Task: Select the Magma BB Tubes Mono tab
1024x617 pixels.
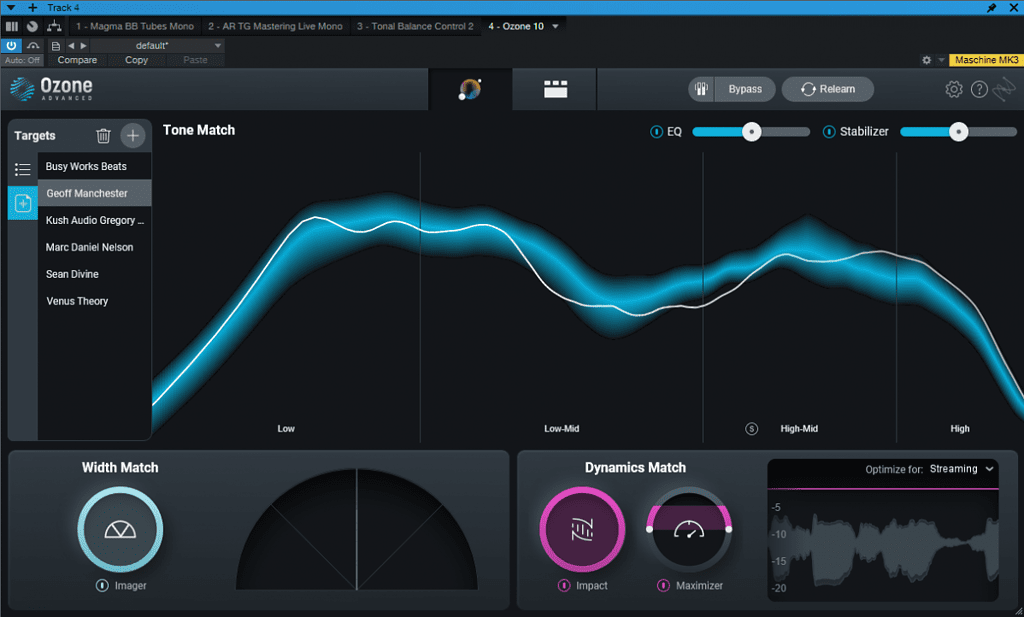Action: click(136, 26)
